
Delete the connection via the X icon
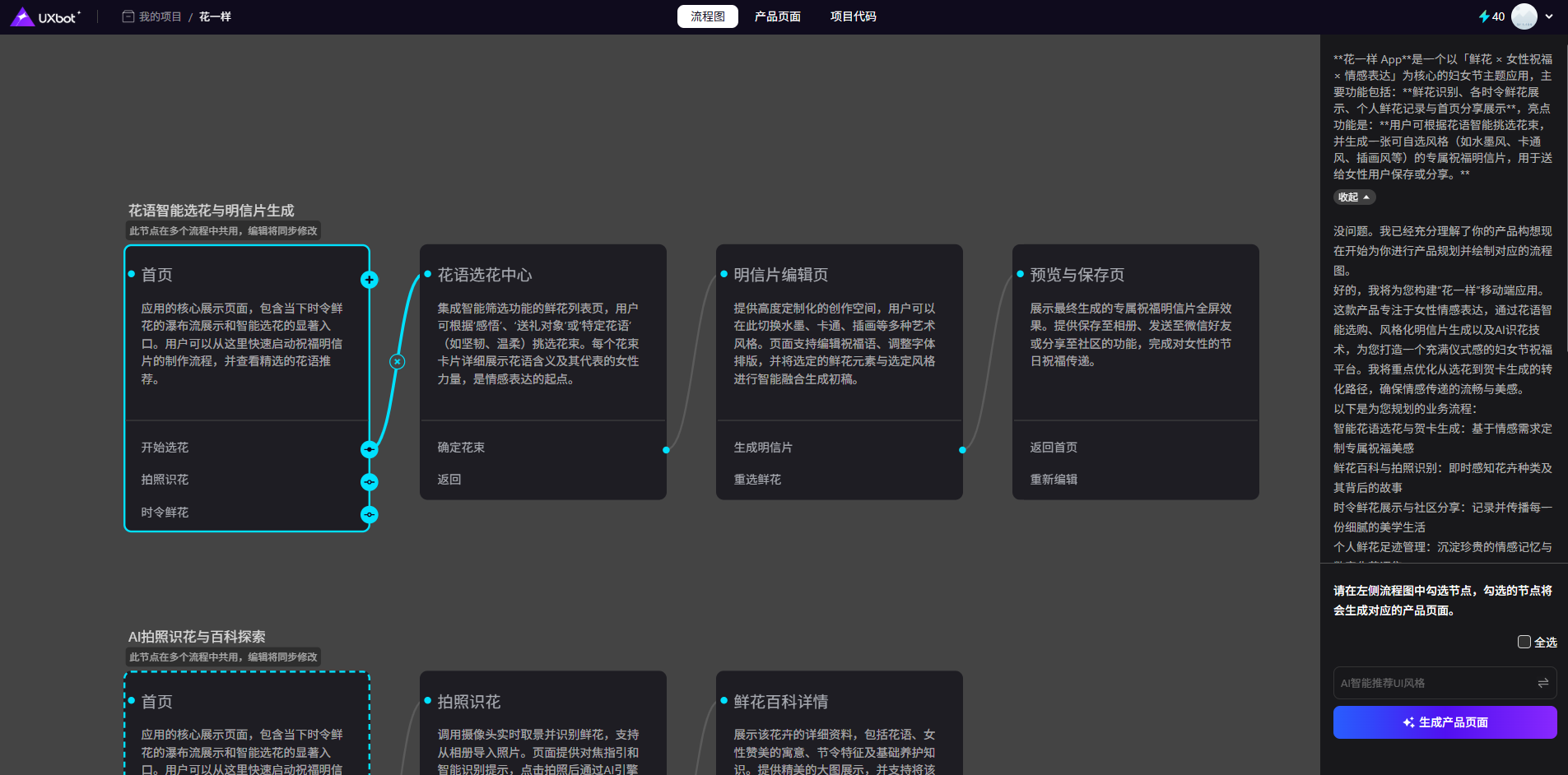(398, 361)
